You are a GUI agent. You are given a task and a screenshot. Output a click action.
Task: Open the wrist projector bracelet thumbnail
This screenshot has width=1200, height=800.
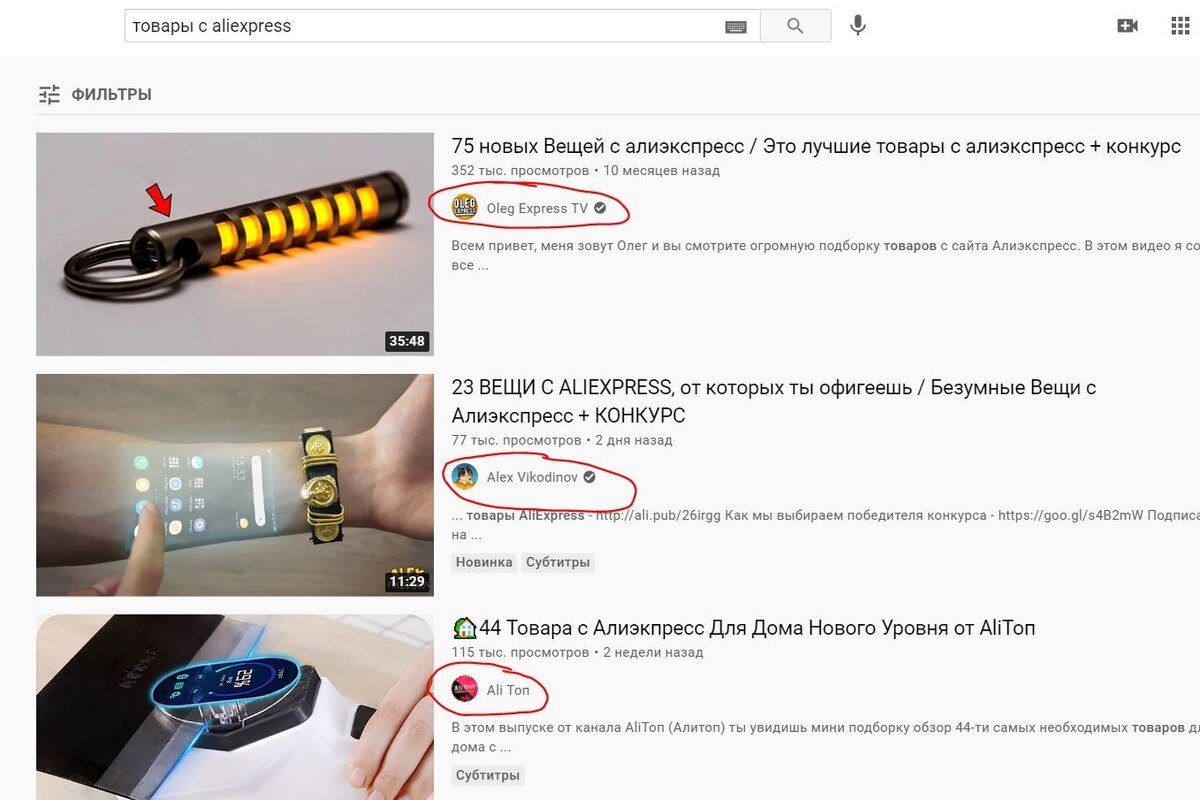tap(235, 485)
